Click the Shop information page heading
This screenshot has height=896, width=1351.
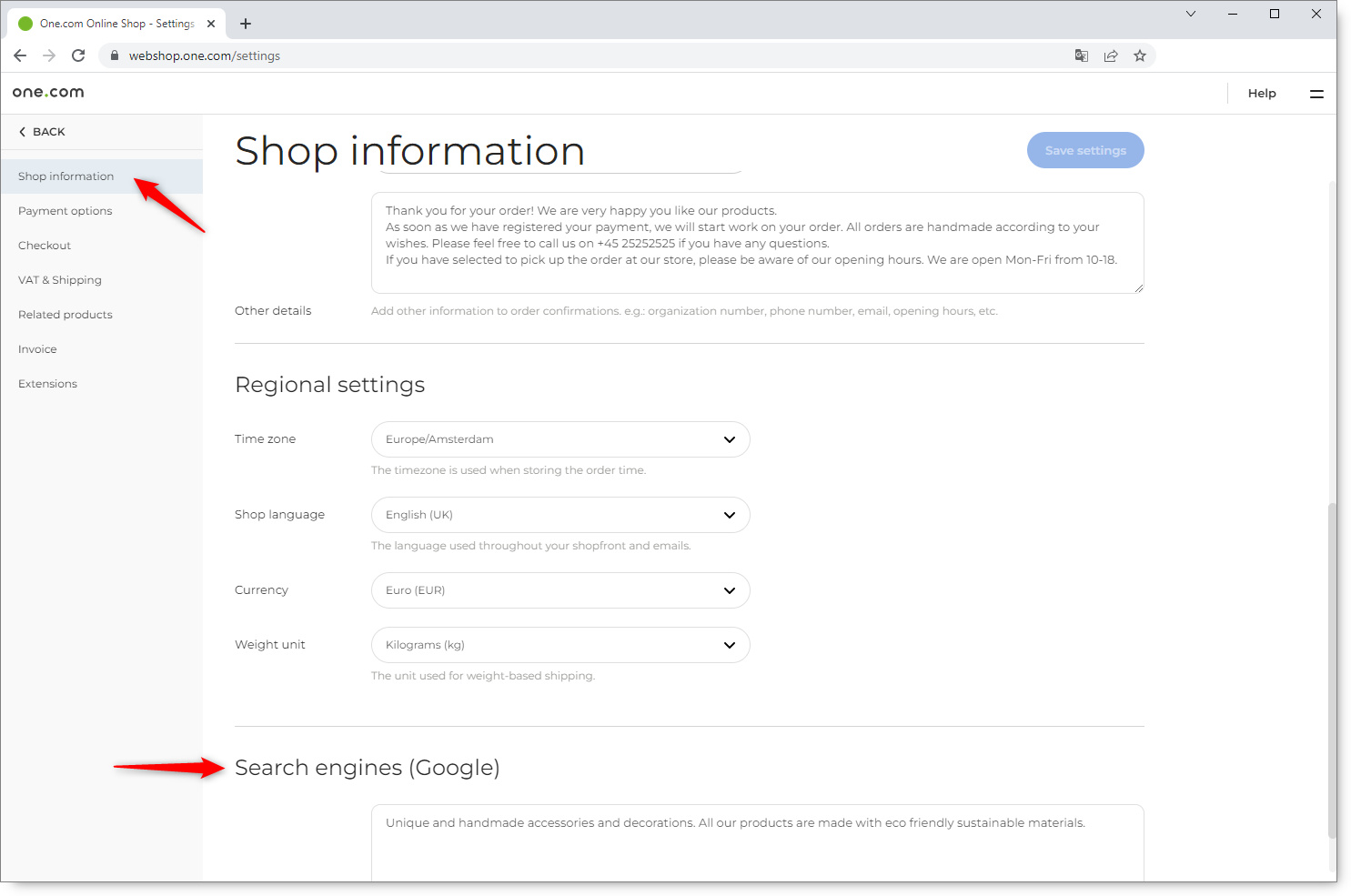coord(410,150)
